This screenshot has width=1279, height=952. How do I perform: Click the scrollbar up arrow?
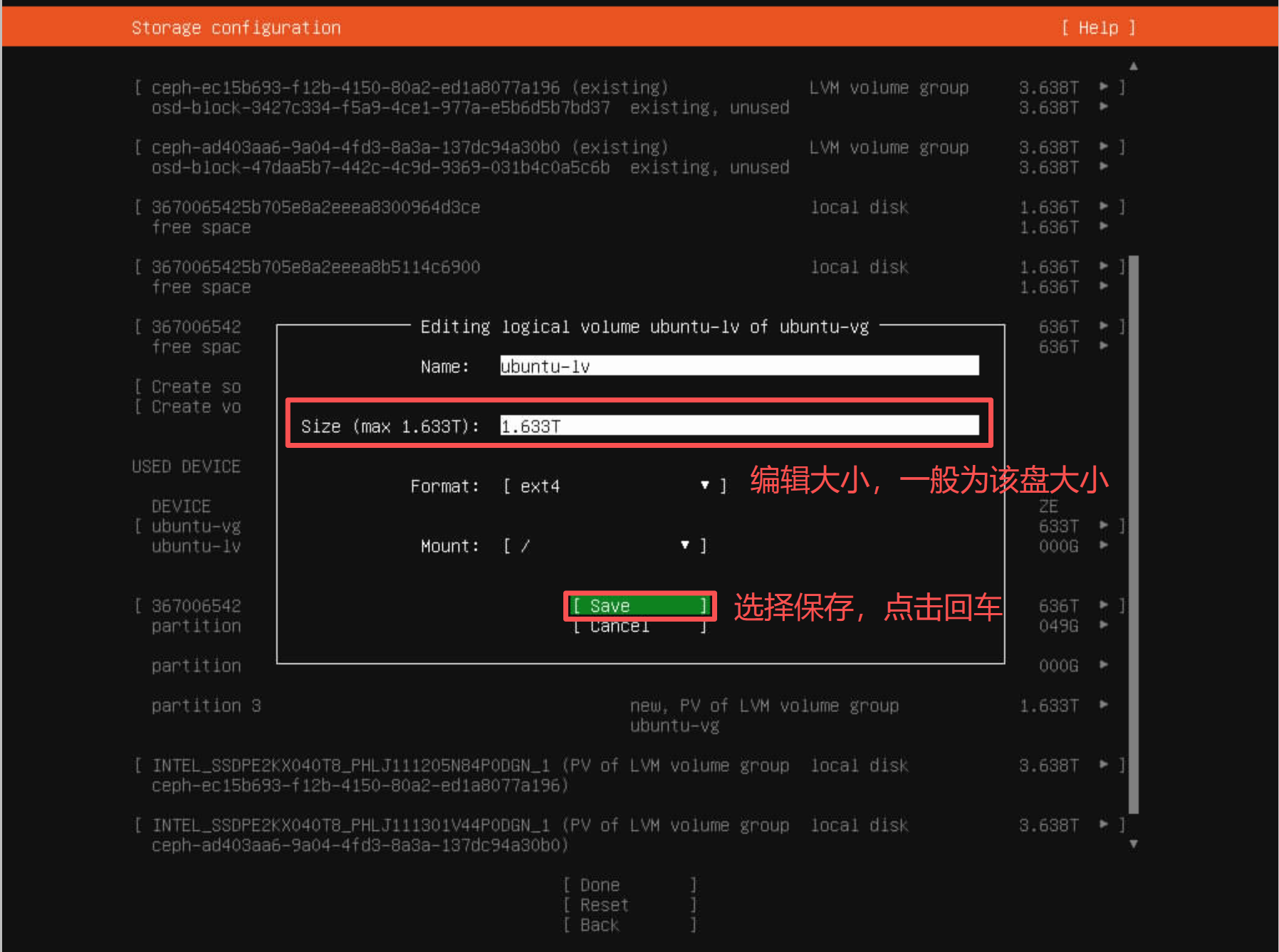[1133, 66]
